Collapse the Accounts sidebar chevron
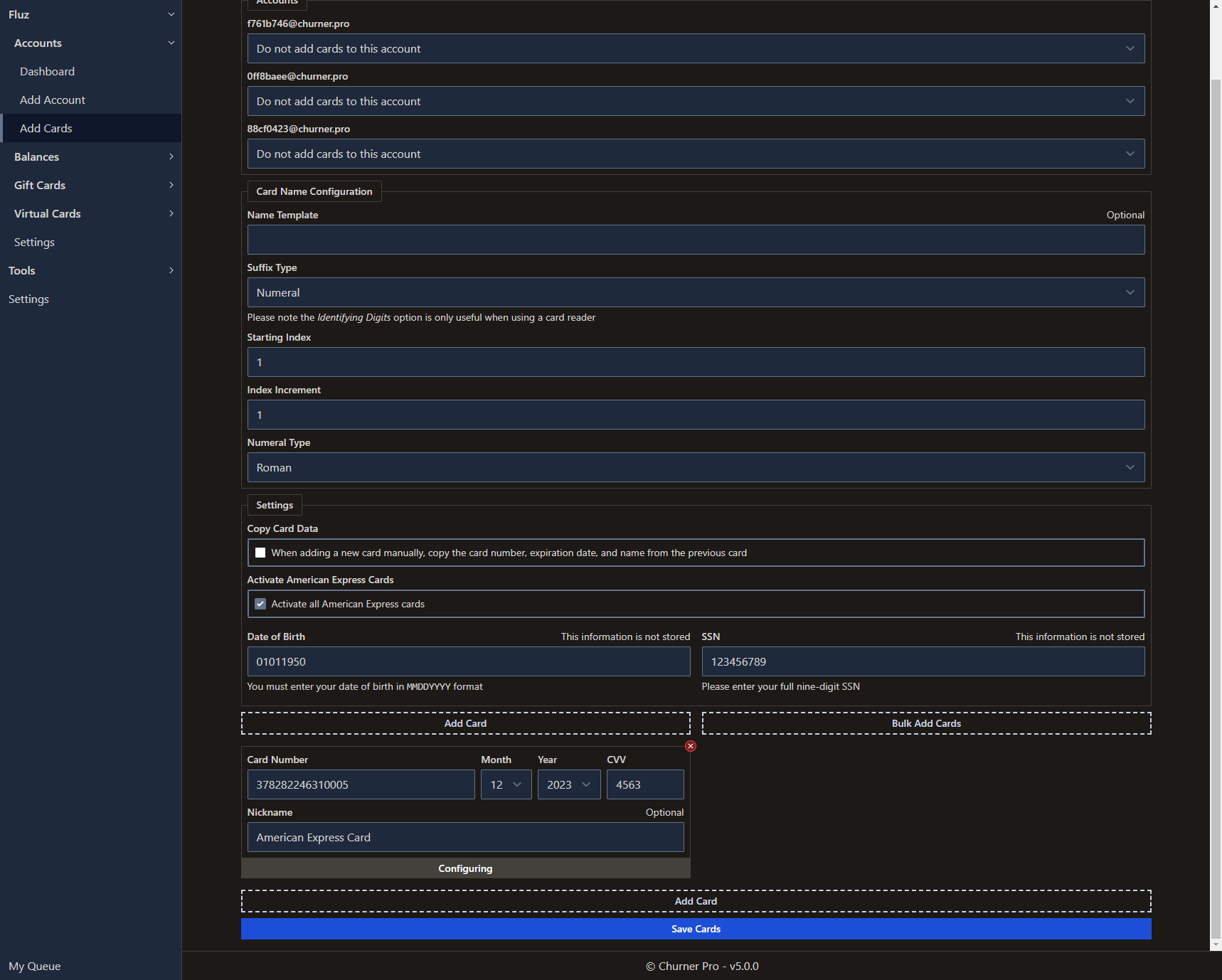The image size is (1222, 980). point(171,43)
